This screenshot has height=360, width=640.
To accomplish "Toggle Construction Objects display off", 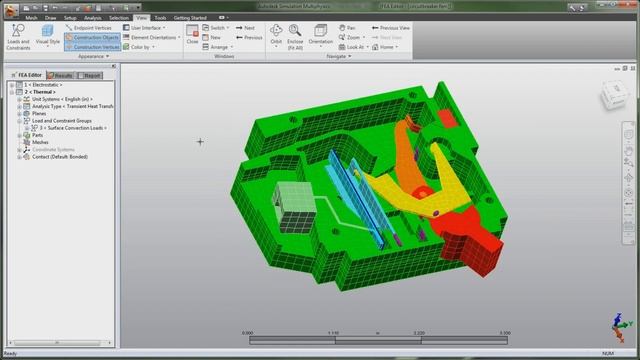I will click(x=92, y=37).
